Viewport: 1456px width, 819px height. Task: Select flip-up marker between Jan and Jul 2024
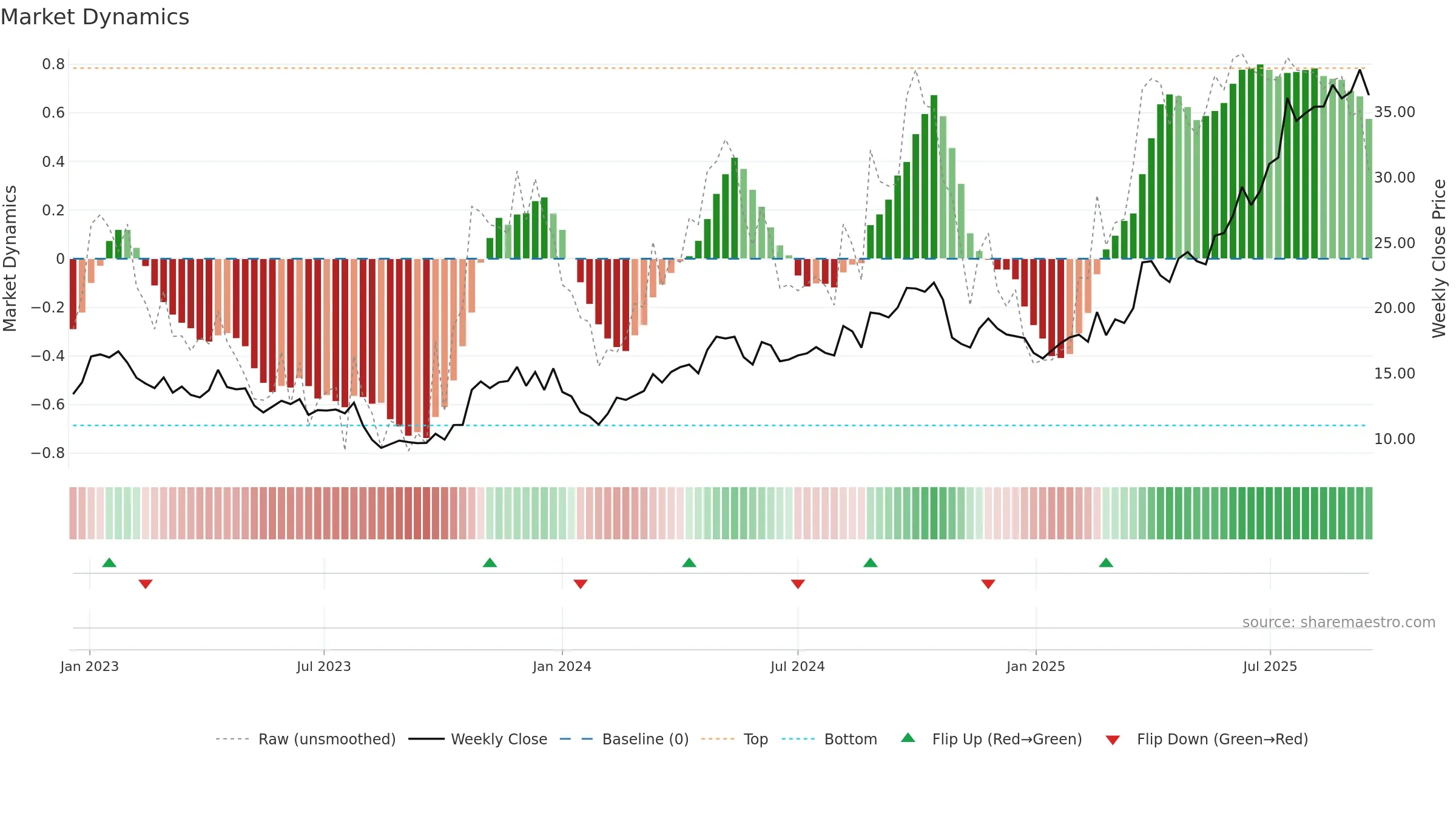pyautogui.click(x=689, y=562)
